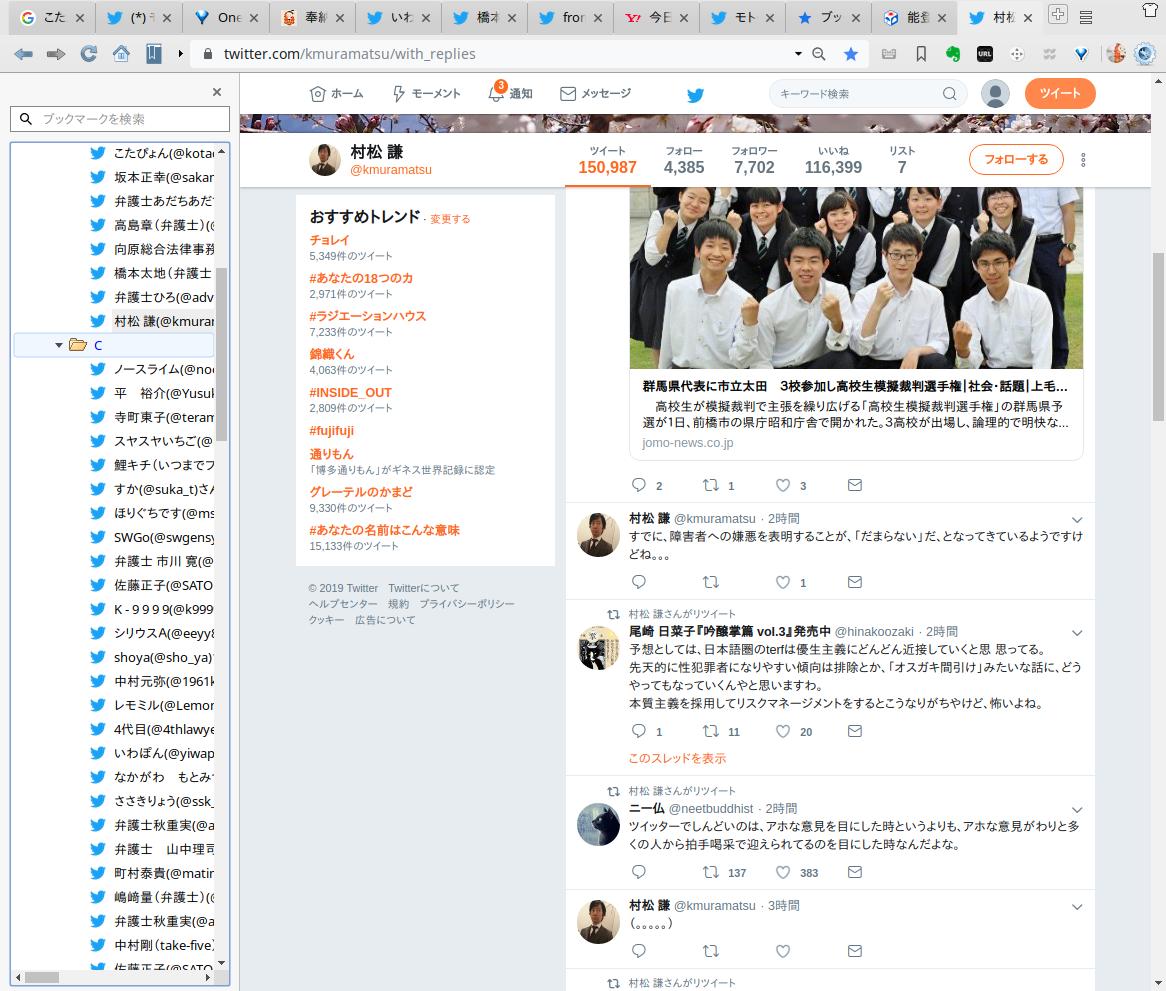1166x991 pixels.
Task: Close the bookmarks sidebar with X
Action: 217,92
